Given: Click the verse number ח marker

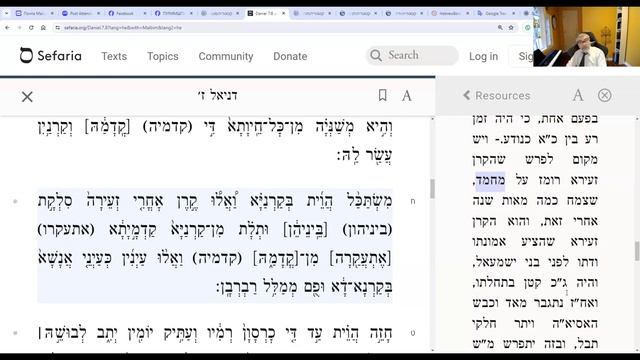Looking at the screenshot, I should tap(413, 201).
